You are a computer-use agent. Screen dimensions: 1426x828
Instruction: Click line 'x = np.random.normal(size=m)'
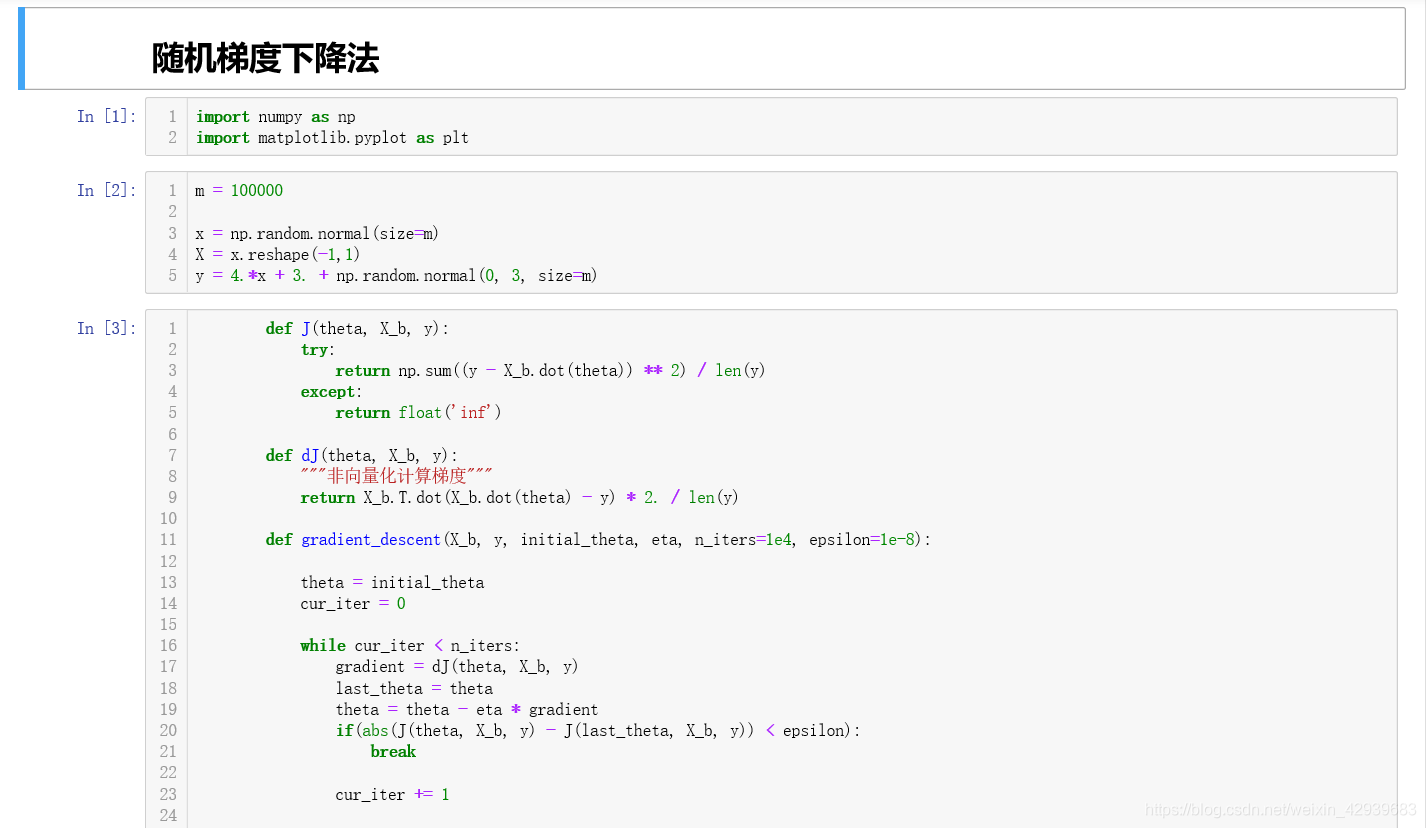[x=317, y=233]
